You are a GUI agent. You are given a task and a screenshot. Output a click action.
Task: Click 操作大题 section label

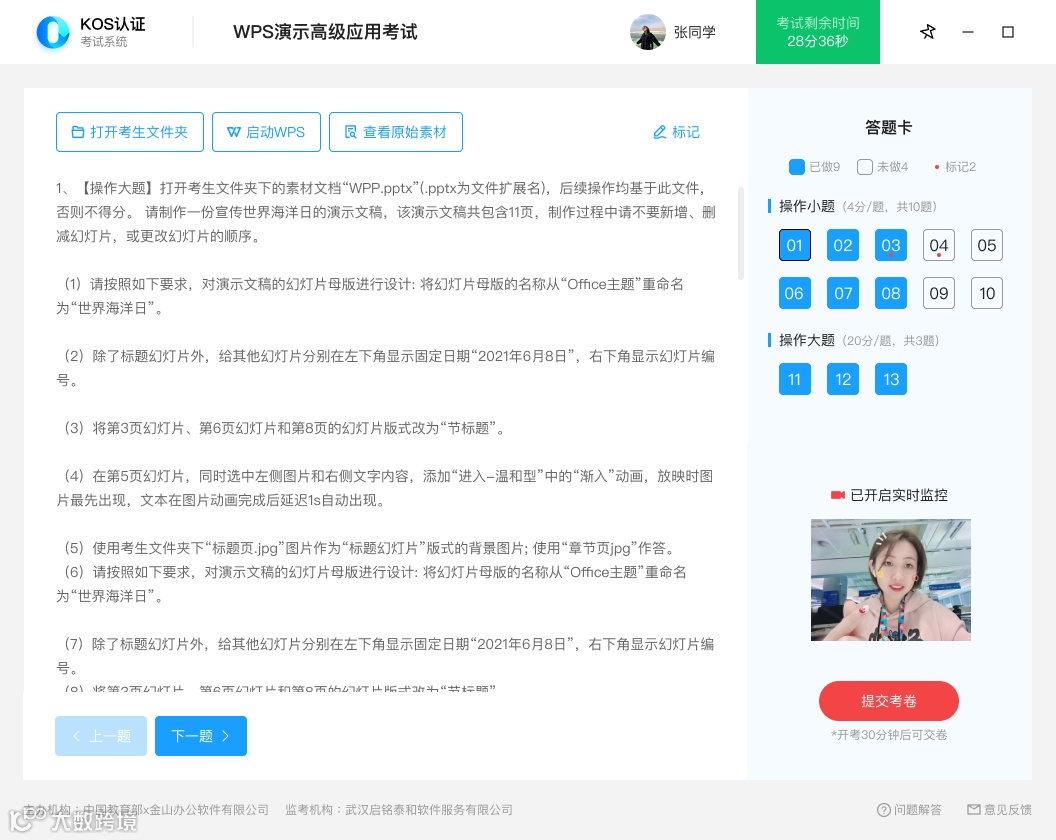click(x=807, y=340)
